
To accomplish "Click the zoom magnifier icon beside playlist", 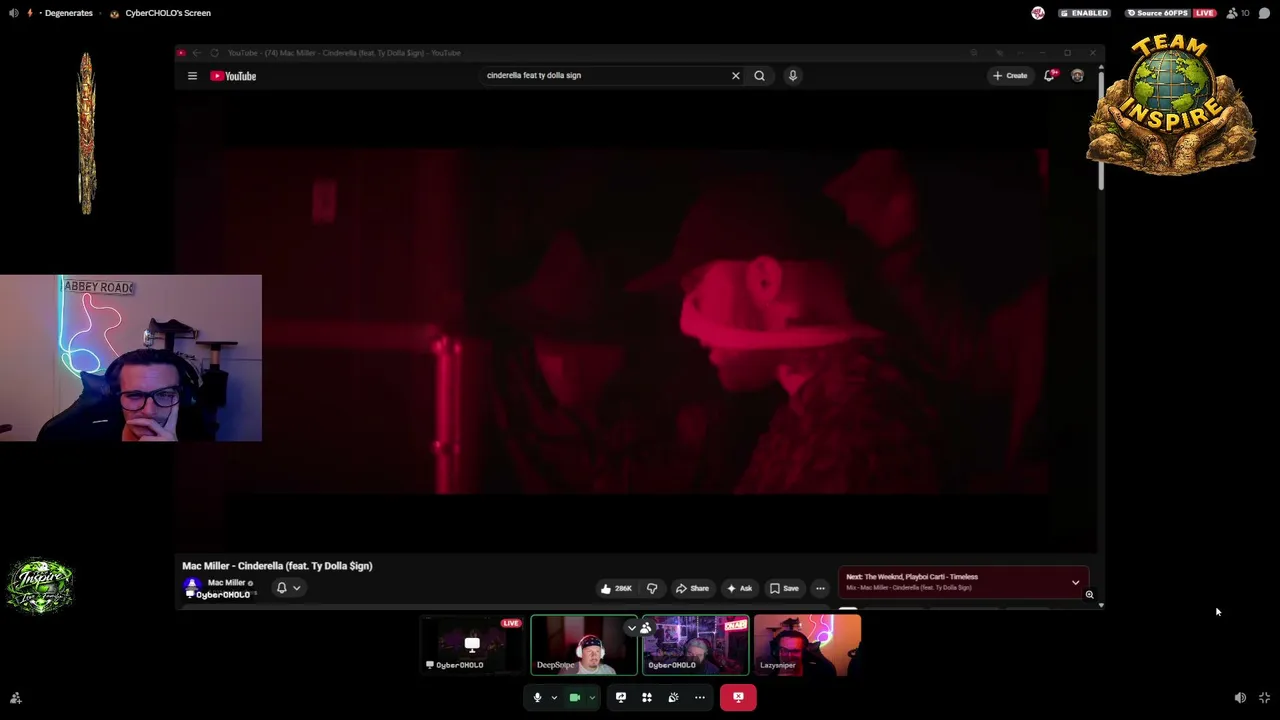I will tap(1089, 595).
